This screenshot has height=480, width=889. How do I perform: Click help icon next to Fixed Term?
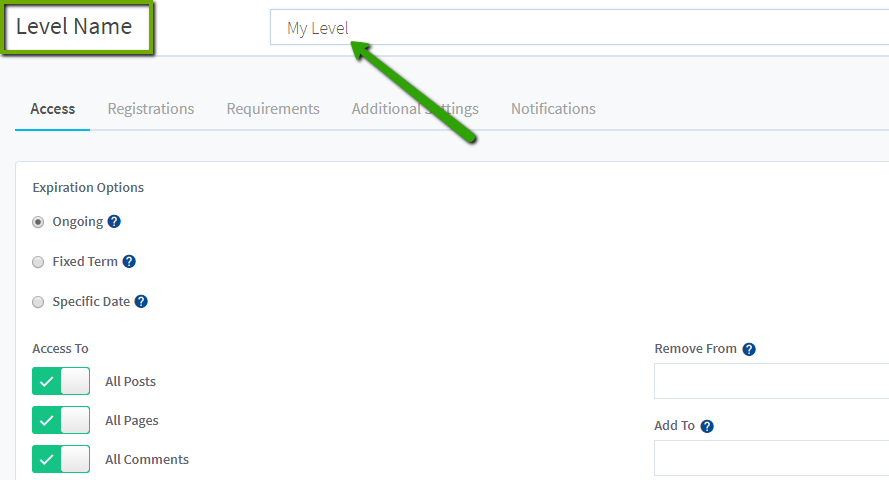point(129,262)
